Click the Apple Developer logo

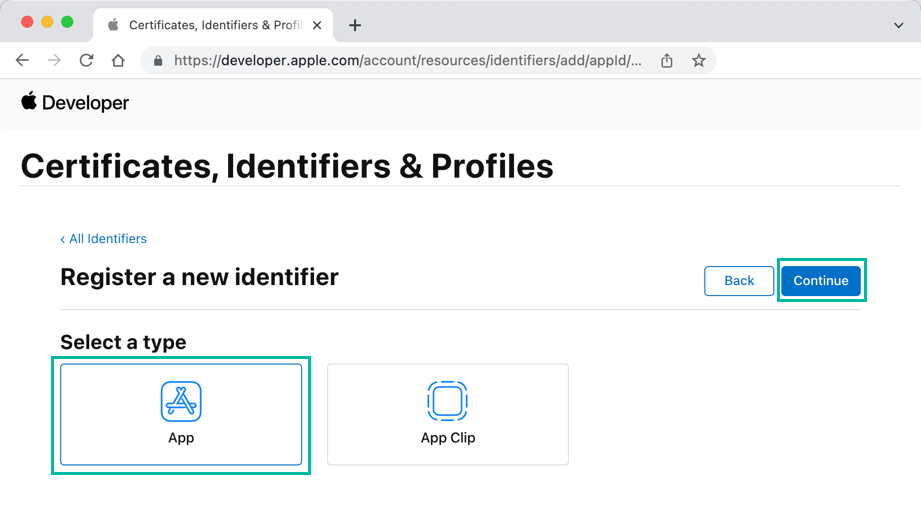point(75,102)
